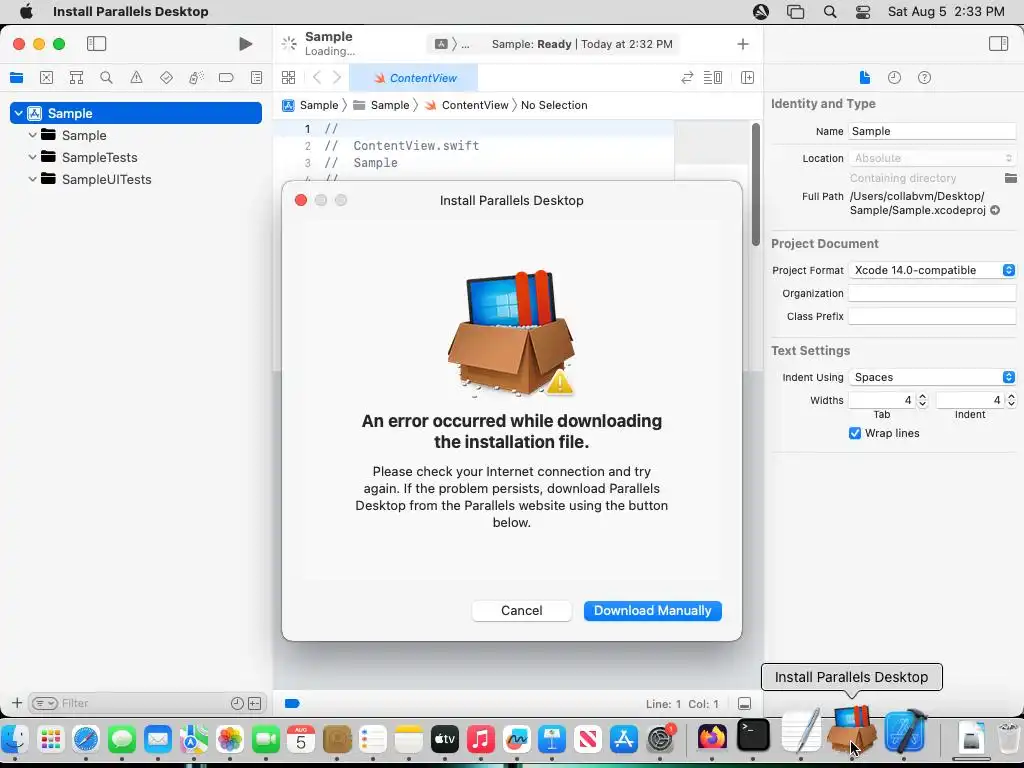Viewport: 1024px width, 768px height.
Task: Click the scheme selector in Xcode toolbar
Action: coord(452,44)
